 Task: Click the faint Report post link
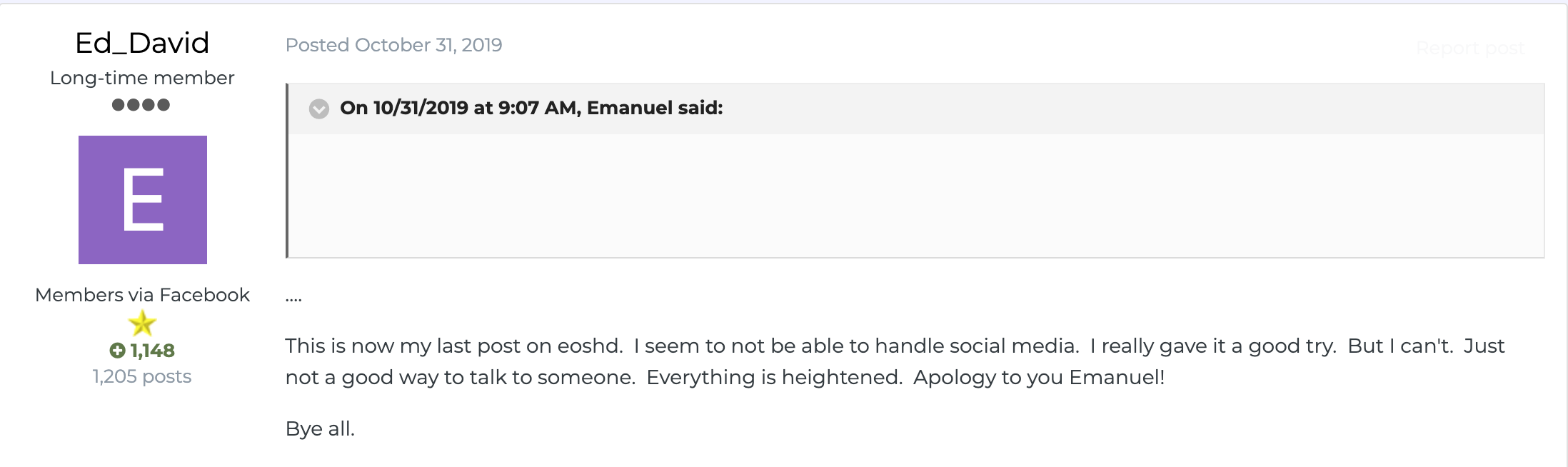[x=1470, y=49]
